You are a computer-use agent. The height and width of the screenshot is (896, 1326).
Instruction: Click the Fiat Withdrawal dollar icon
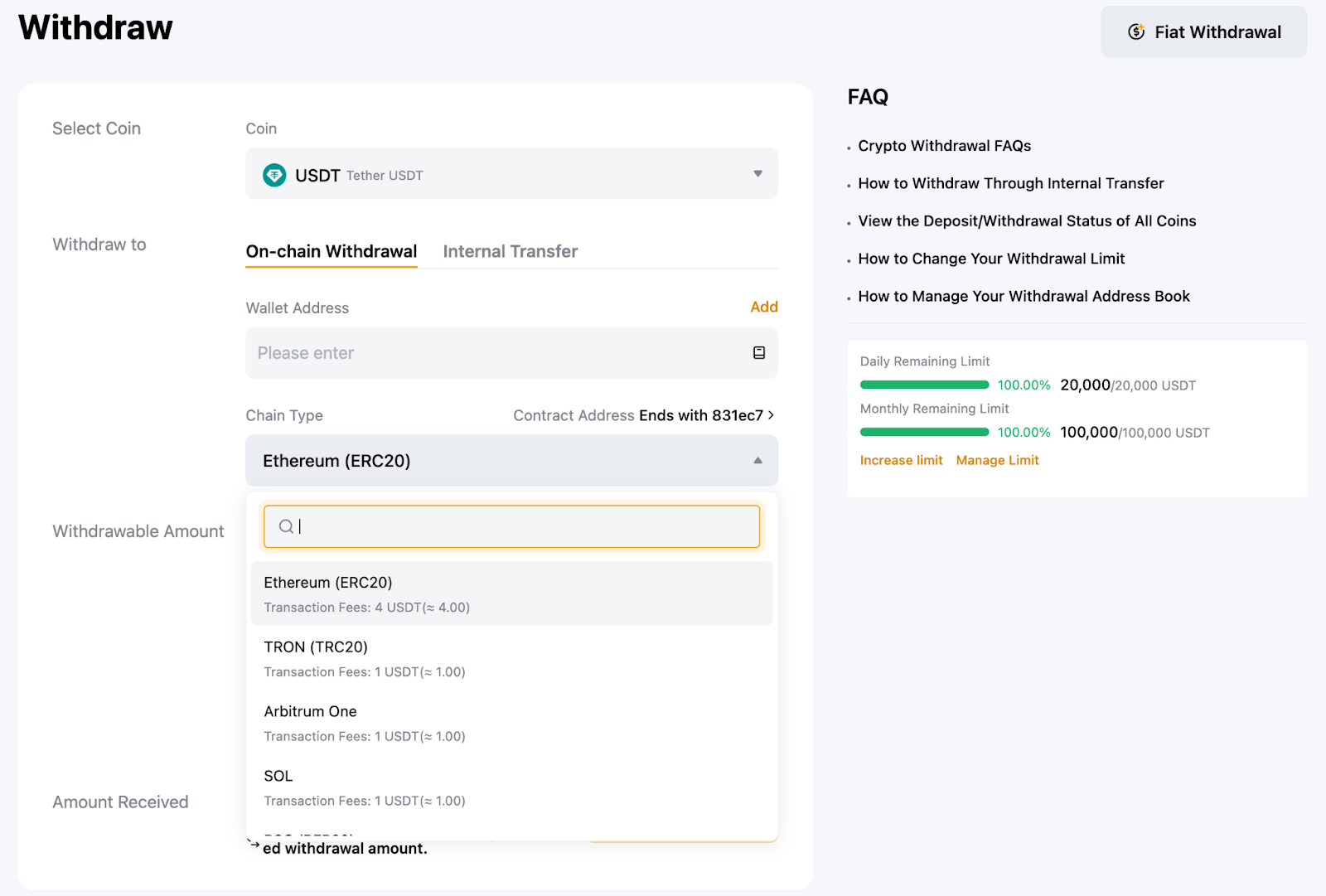pos(1136,32)
